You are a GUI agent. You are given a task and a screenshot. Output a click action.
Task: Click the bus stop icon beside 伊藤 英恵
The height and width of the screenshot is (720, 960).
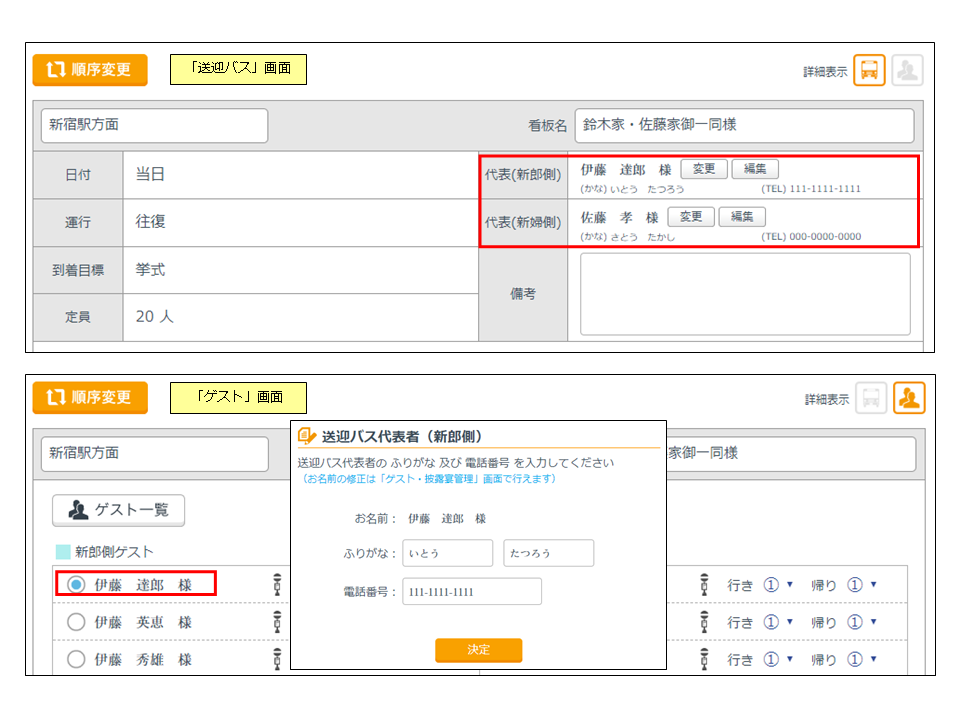click(277, 622)
